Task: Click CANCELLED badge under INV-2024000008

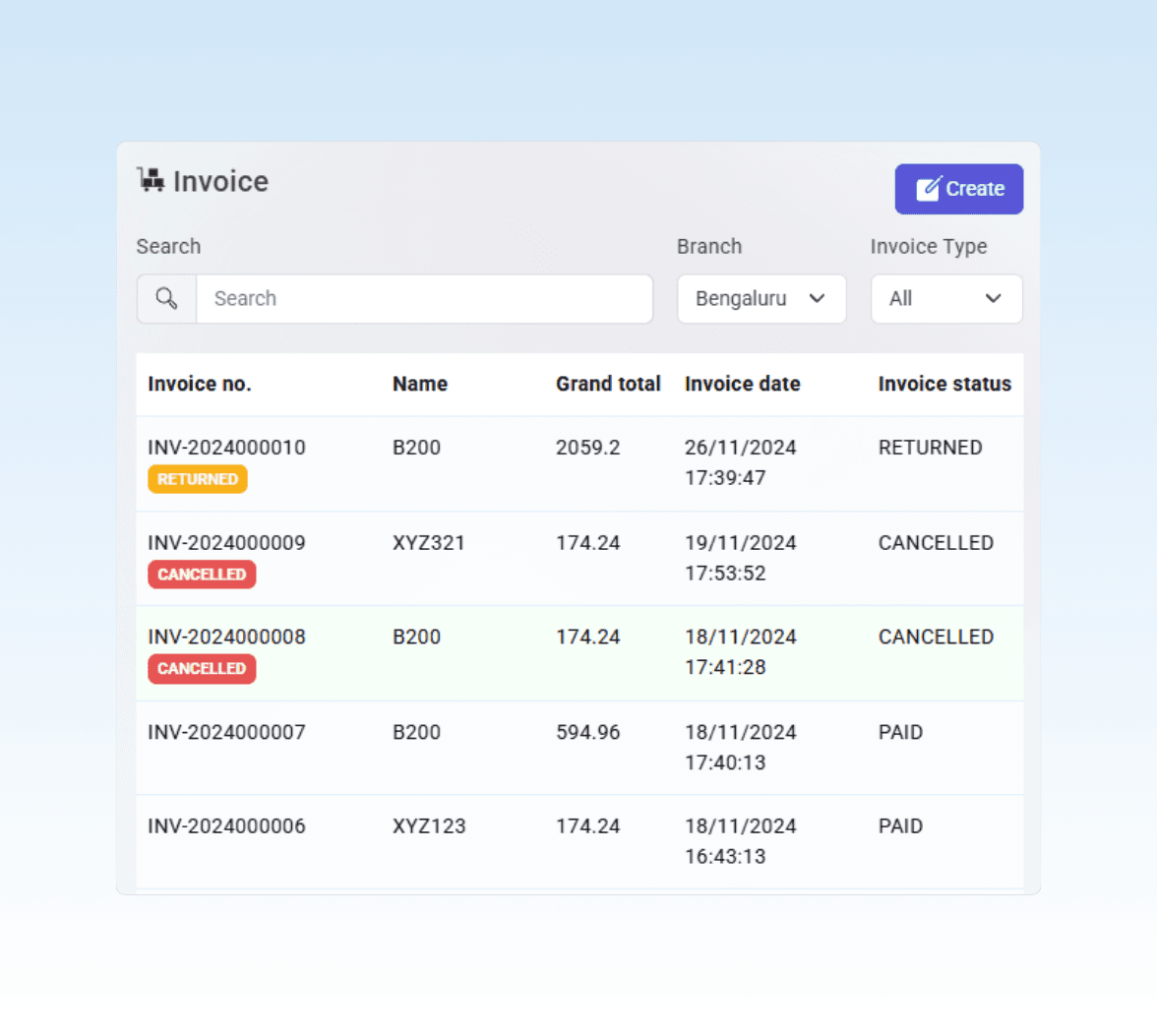Action: [202, 669]
